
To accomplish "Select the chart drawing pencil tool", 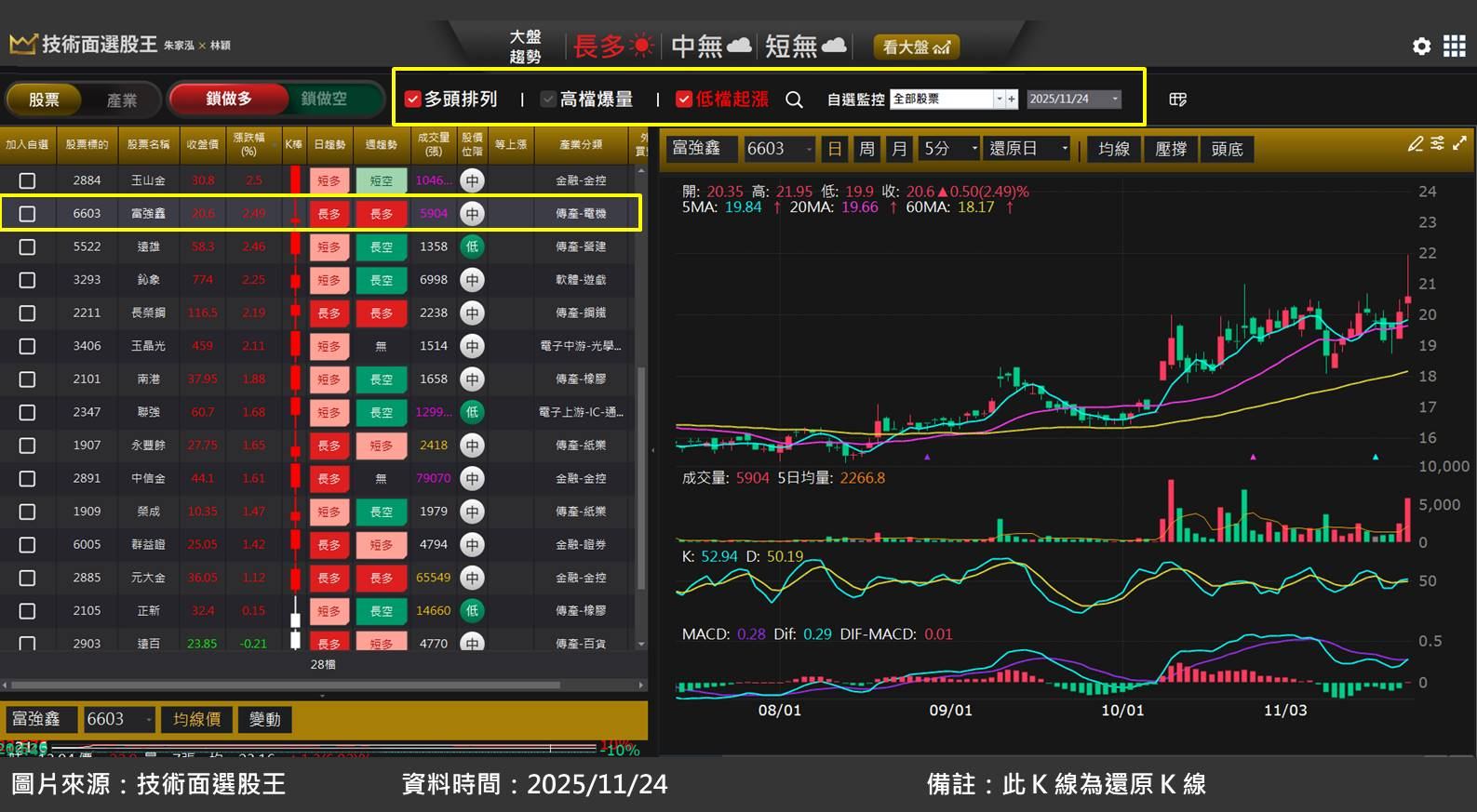I will [1416, 143].
